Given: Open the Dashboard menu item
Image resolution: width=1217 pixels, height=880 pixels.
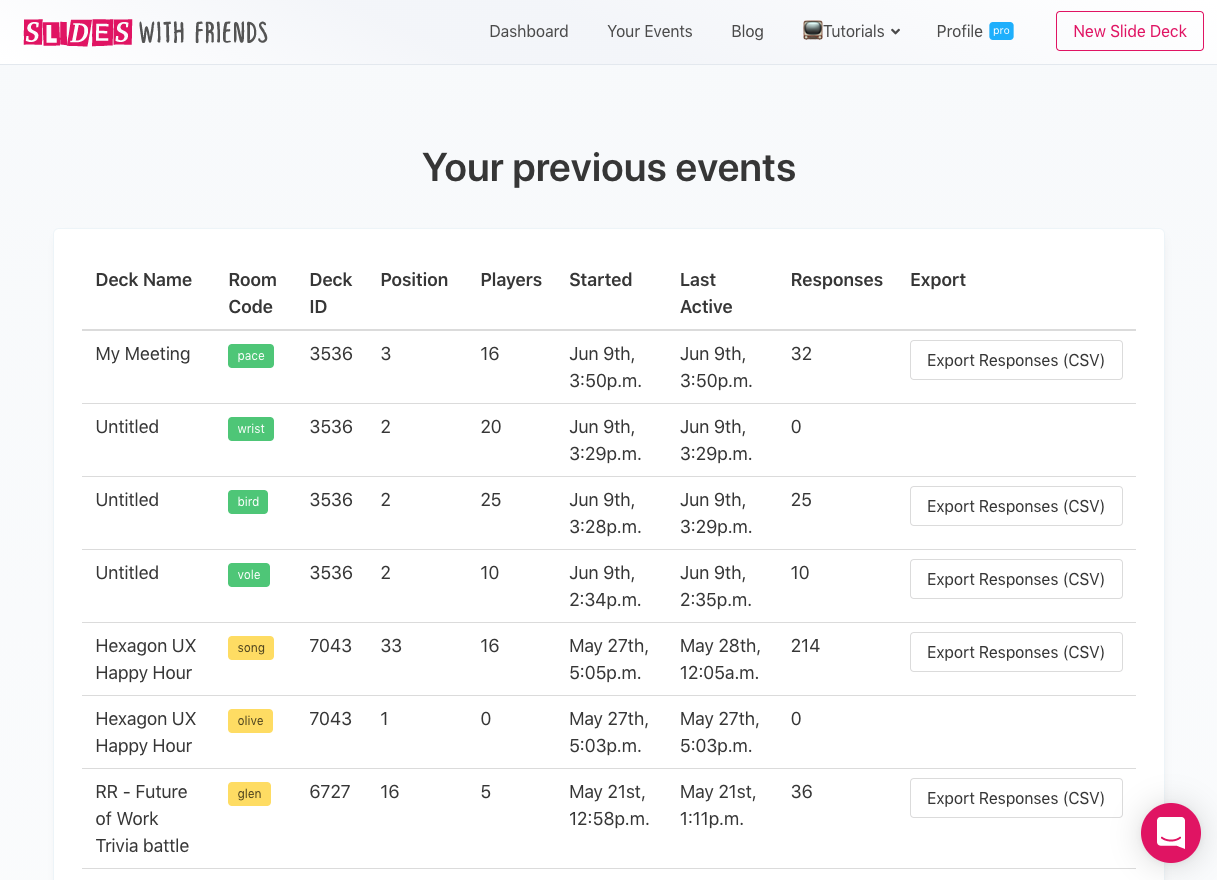Looking at the screenshot, I should point(528,31).
